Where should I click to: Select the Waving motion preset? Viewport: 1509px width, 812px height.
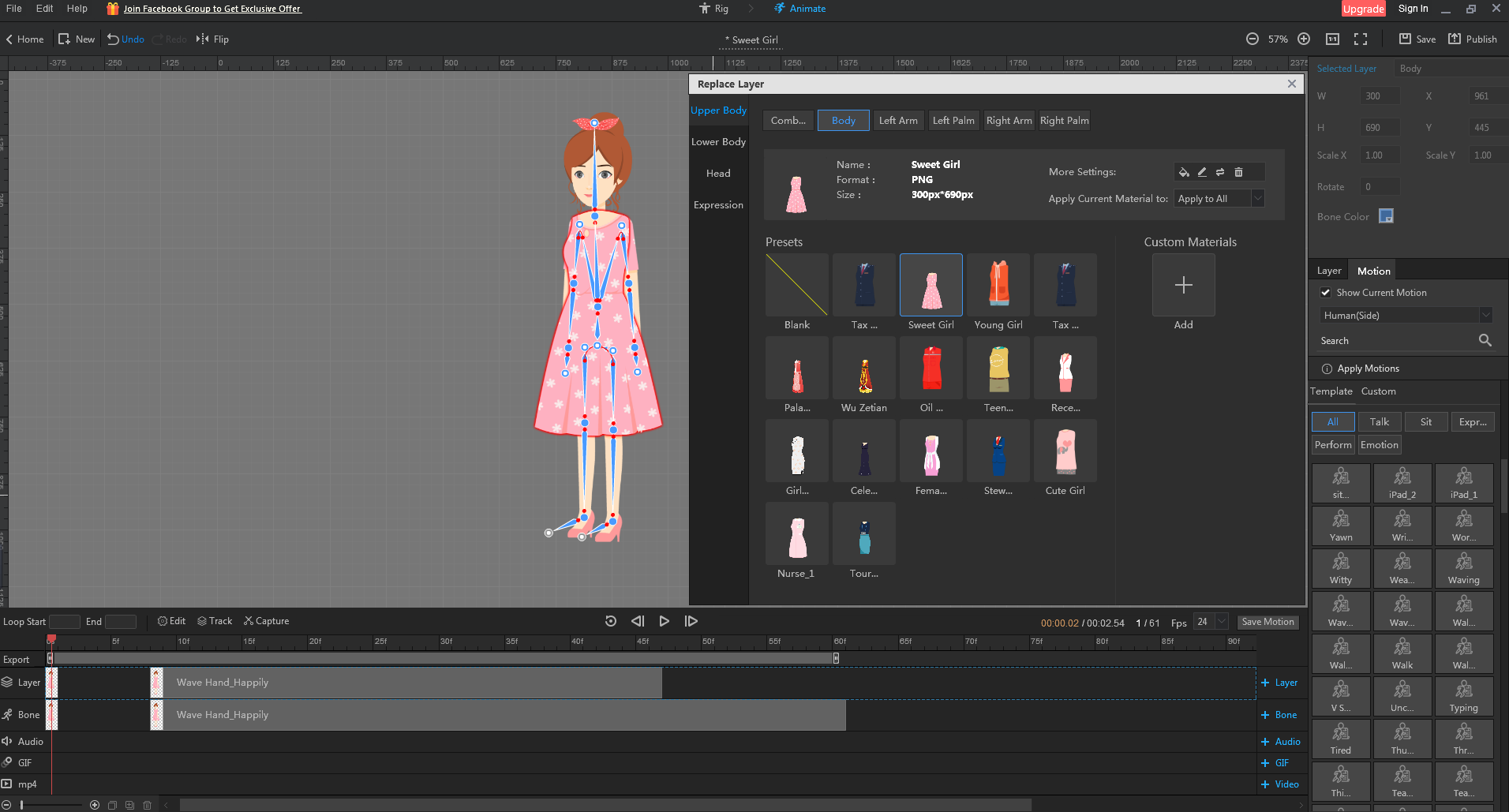pyautogui.click(x=1464, y=568)
